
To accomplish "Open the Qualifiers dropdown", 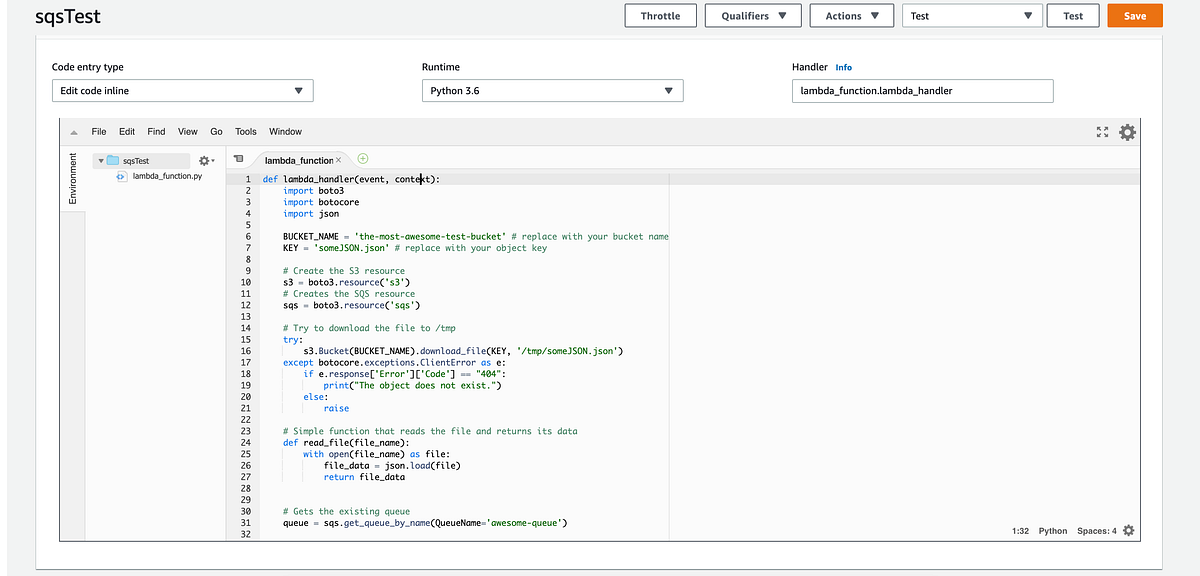I will (752, 16).
